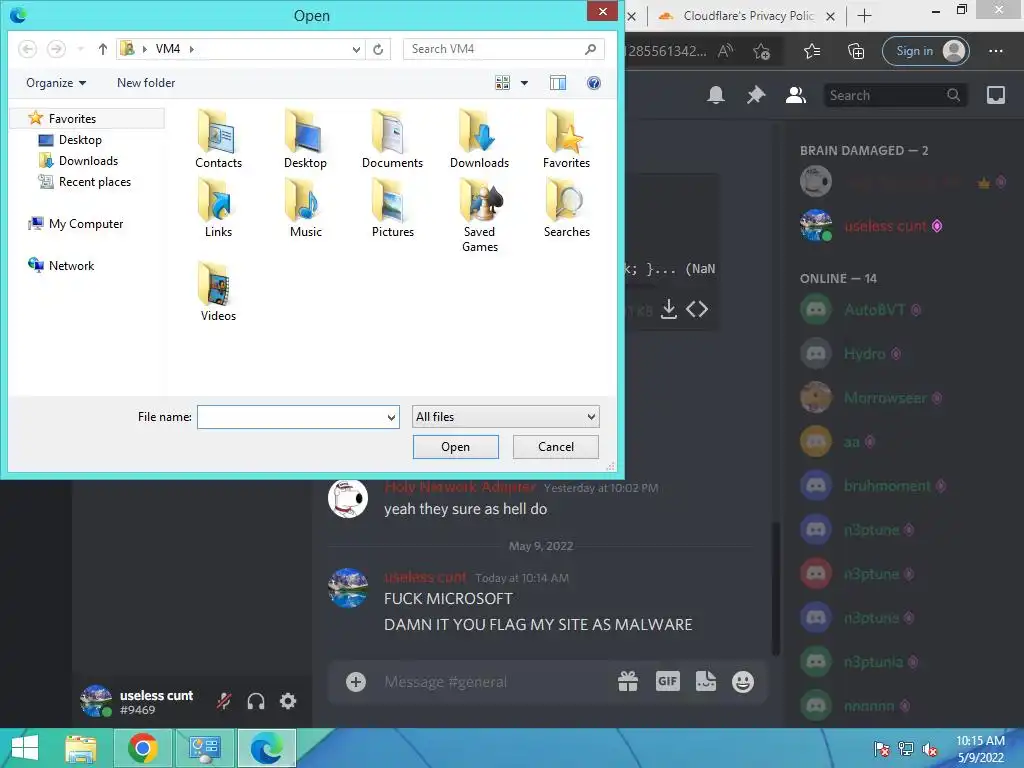
Task: Open the Downloads folder in file list
Action: [479, 140]
